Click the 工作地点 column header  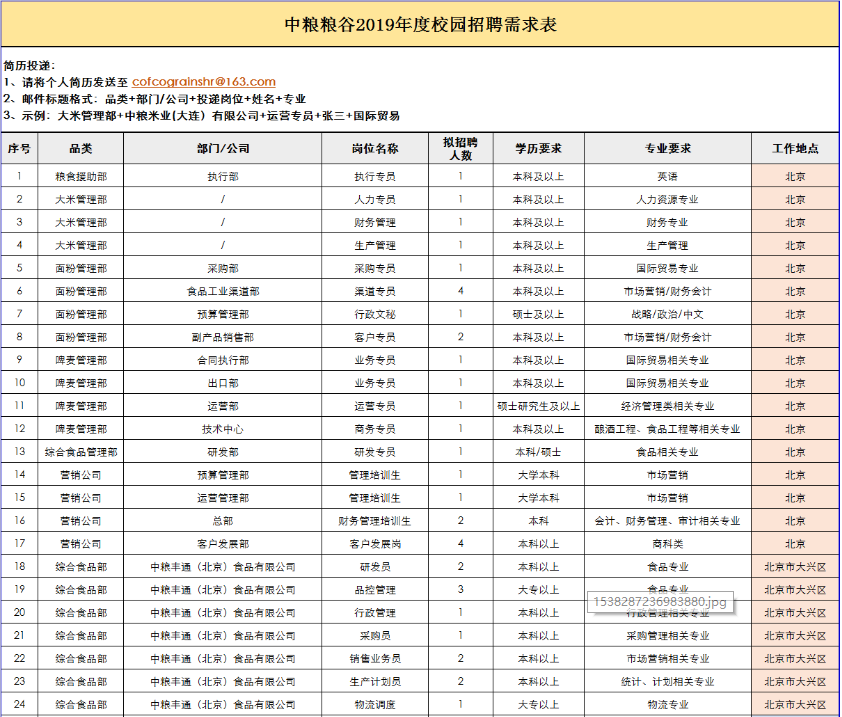795,148
